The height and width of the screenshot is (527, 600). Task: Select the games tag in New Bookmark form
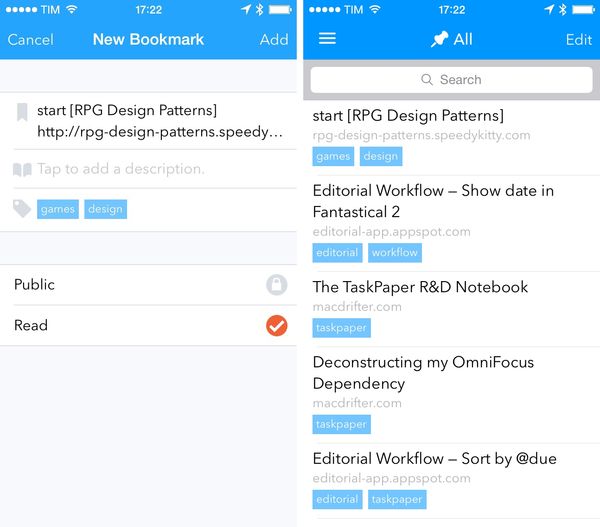pyautogui.click(x=58, y=209)
